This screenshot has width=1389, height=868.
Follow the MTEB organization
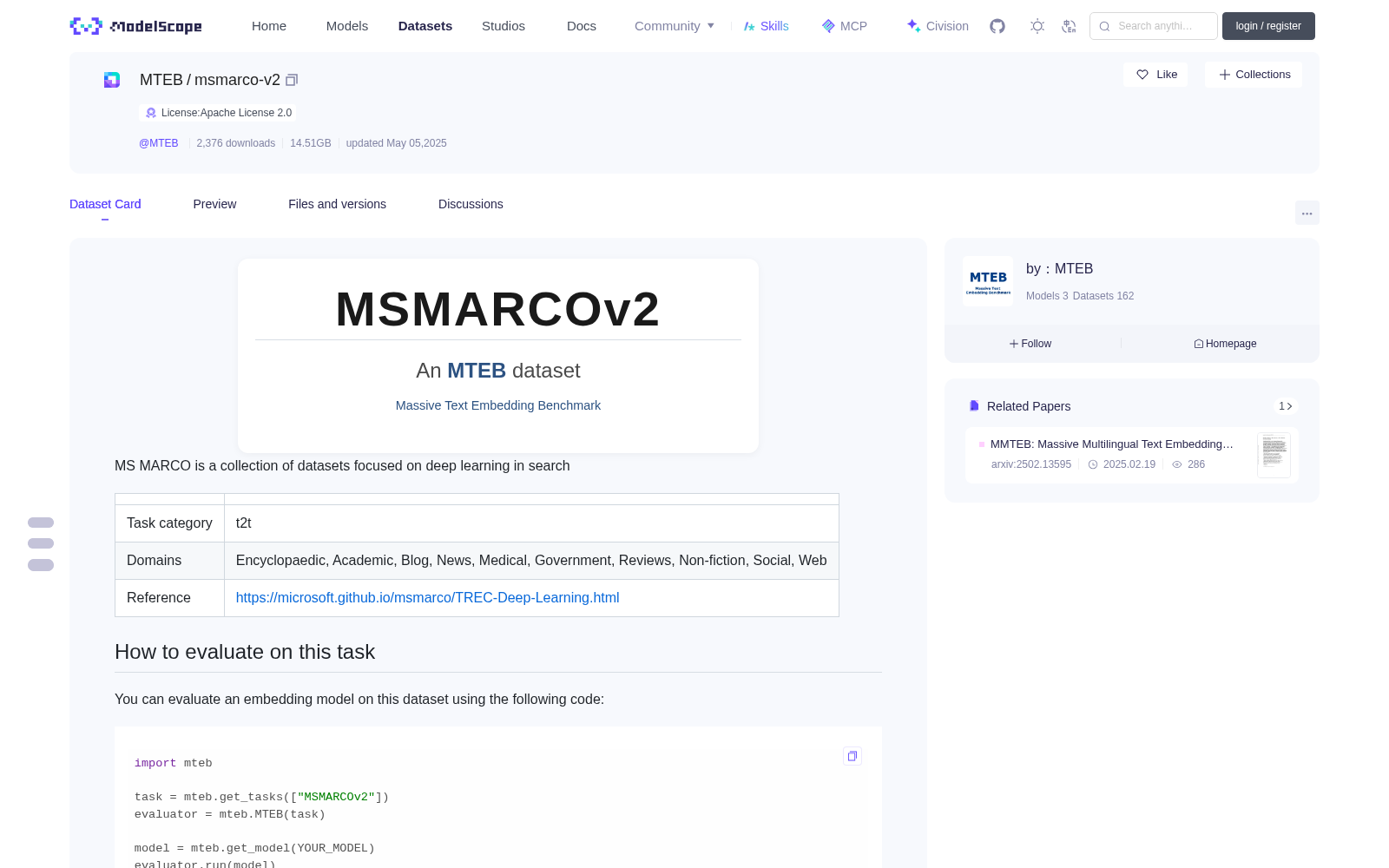click(x=1030, y=344)
